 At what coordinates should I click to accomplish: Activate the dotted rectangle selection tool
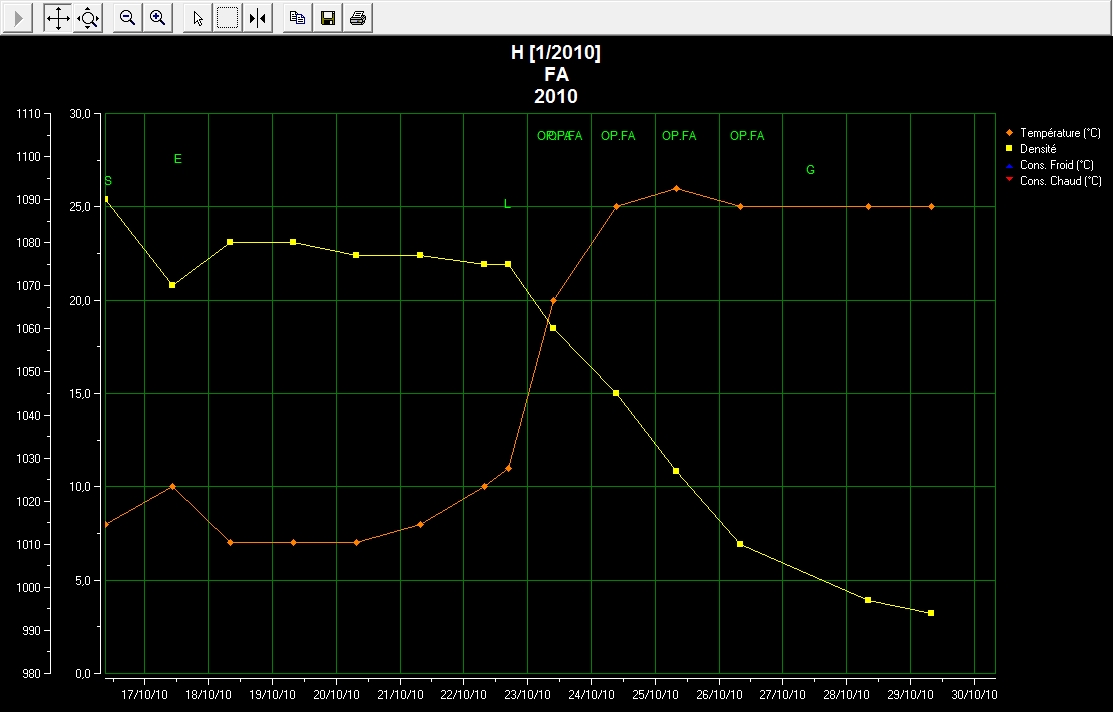coord(228,18)
